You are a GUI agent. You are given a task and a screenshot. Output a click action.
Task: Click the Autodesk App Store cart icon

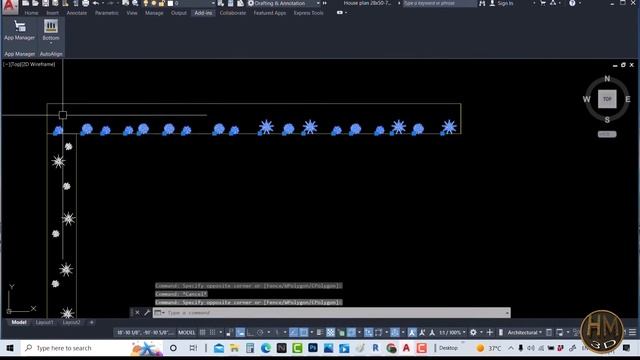point(543,3)
